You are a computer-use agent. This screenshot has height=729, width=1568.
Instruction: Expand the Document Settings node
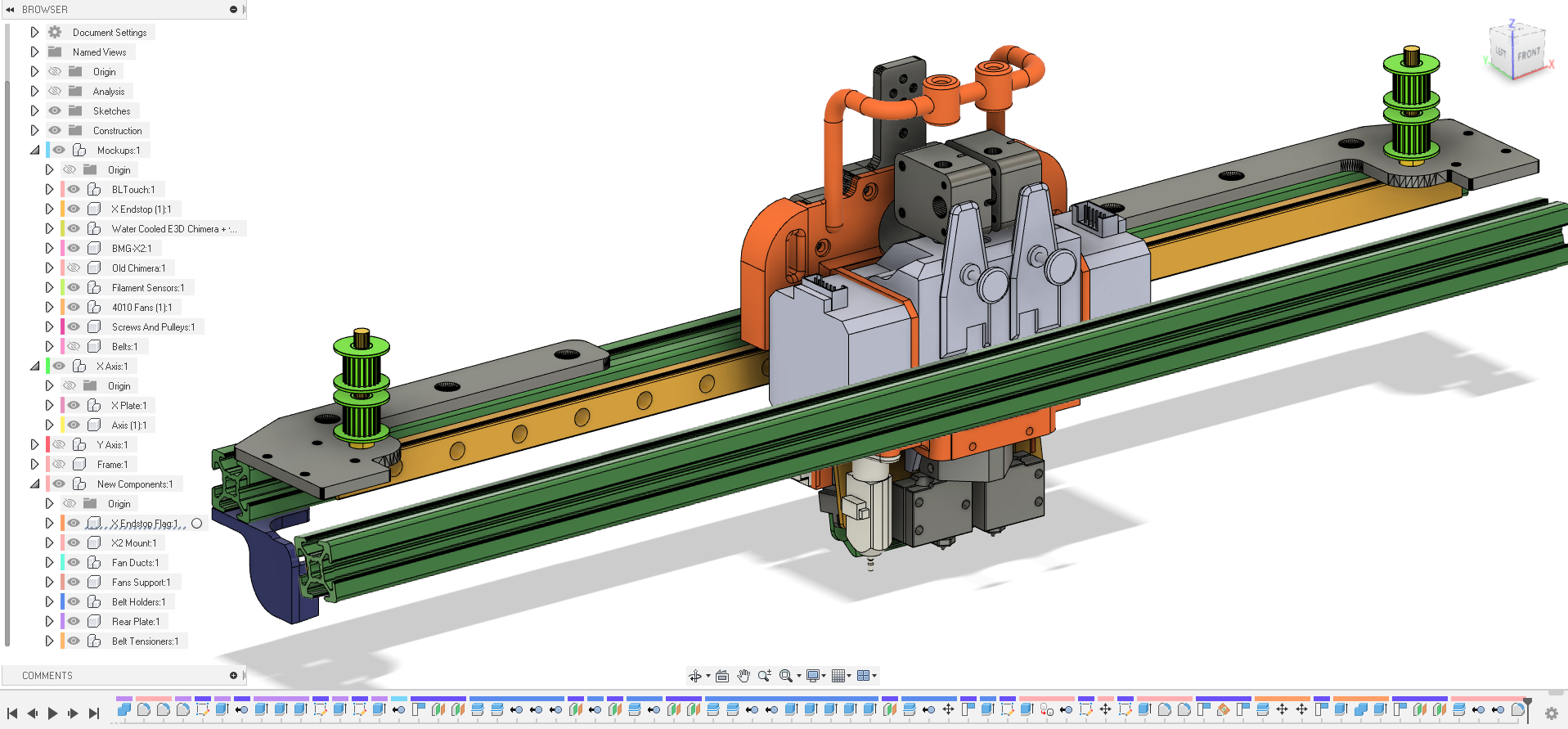(34, 33)
